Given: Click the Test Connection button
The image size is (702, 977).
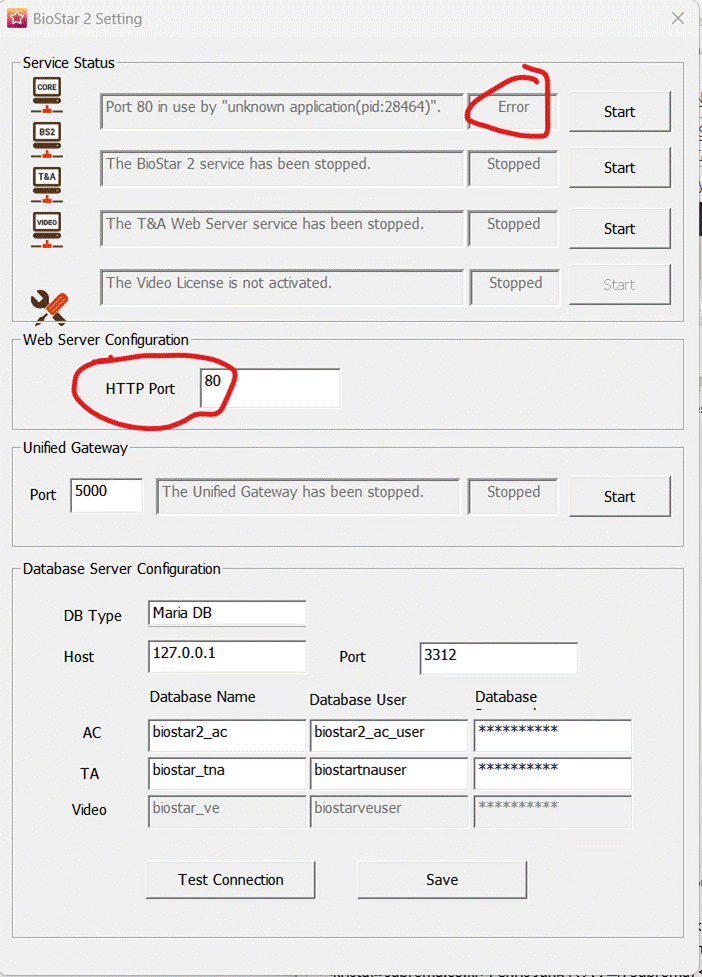Looking at the screenshot, I should 230,880.
